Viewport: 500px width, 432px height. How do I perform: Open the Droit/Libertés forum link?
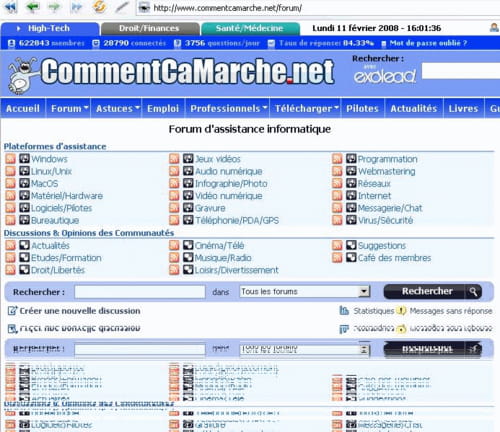click(x=58, y=270)
